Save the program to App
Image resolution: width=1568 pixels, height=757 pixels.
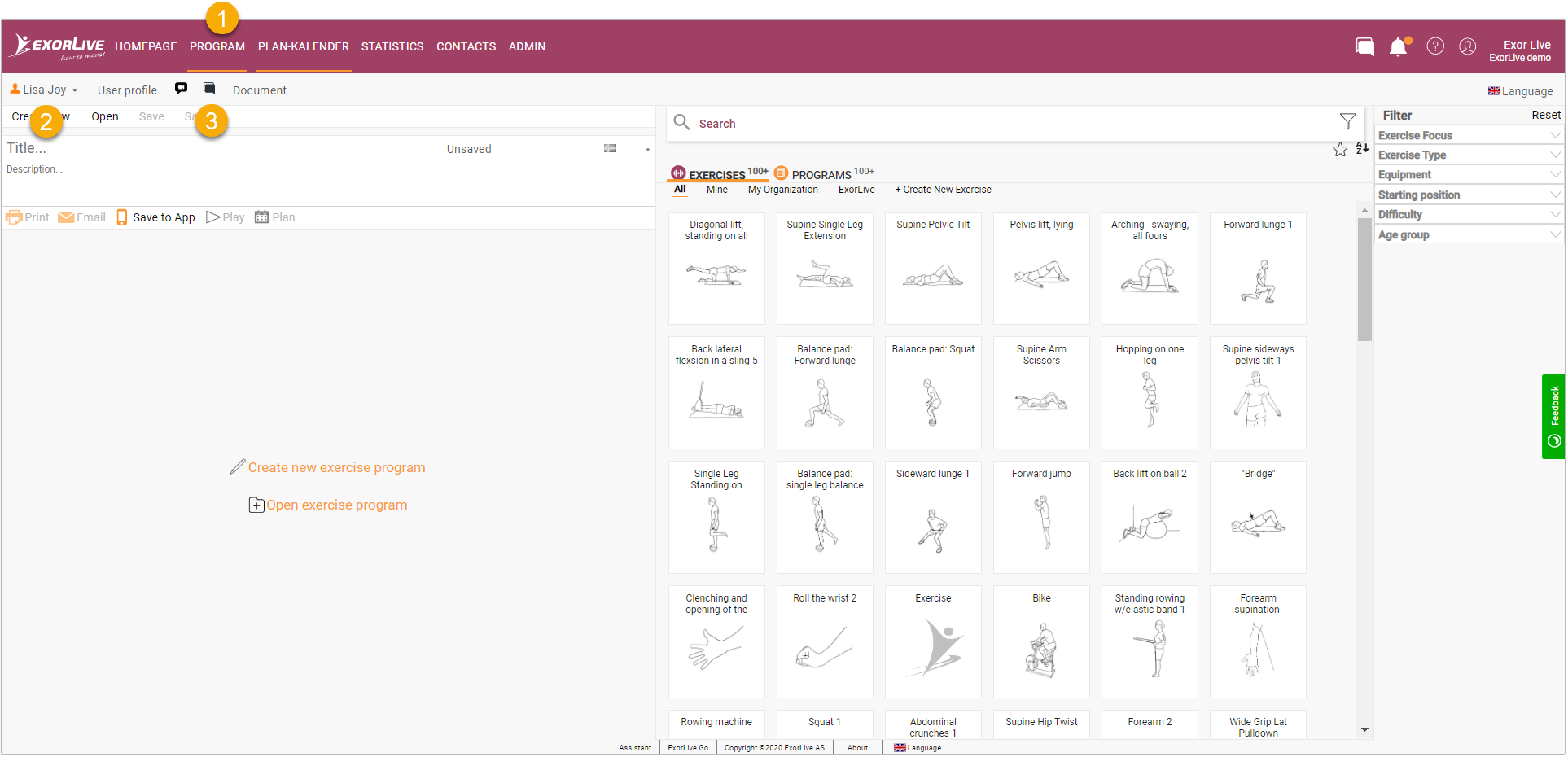coord(155,217)
